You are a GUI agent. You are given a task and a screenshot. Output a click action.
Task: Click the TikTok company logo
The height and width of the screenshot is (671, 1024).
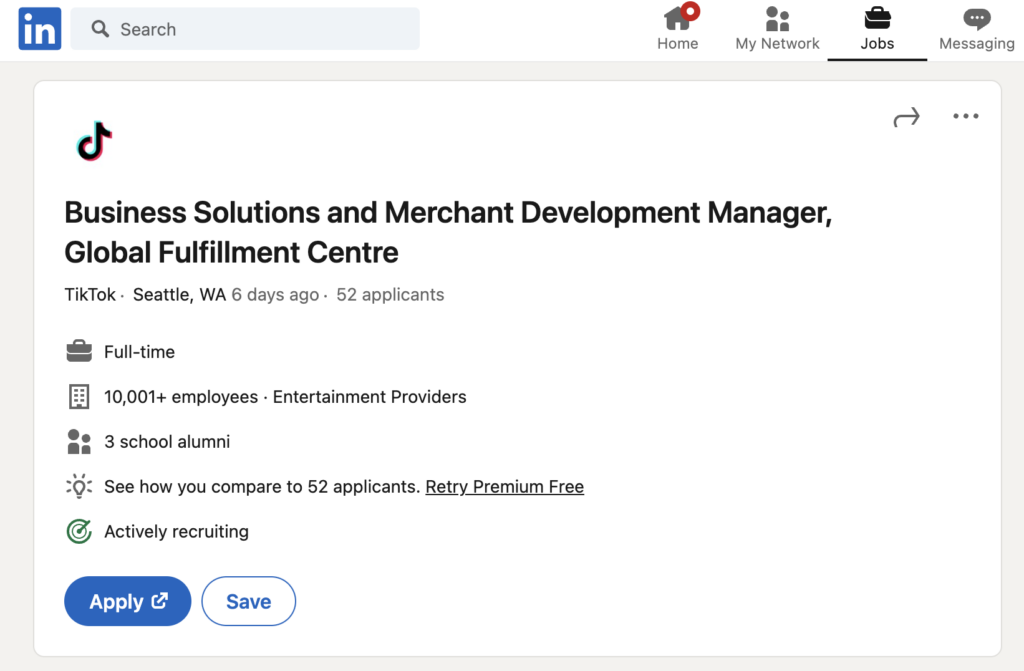[95, 140]
